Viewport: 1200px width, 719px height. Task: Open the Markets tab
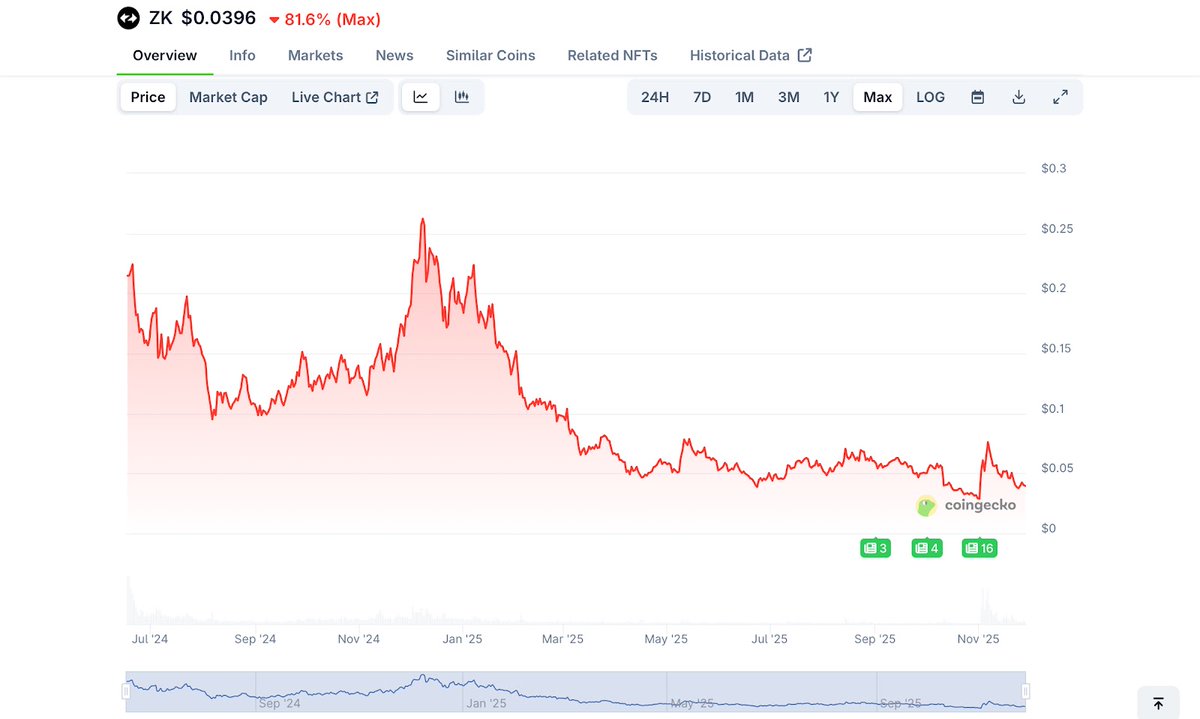tap(315, 55)
